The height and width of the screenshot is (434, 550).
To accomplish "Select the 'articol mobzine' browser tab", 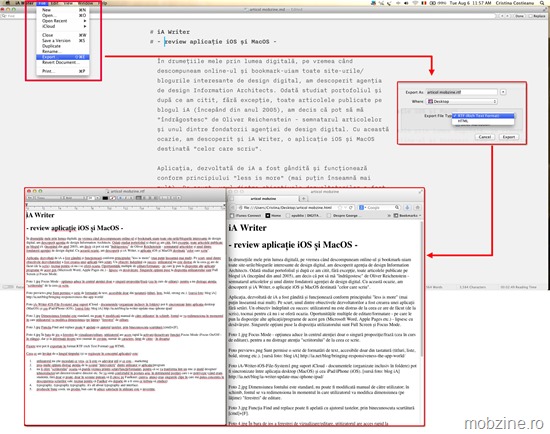I will (x=263, y=199).
